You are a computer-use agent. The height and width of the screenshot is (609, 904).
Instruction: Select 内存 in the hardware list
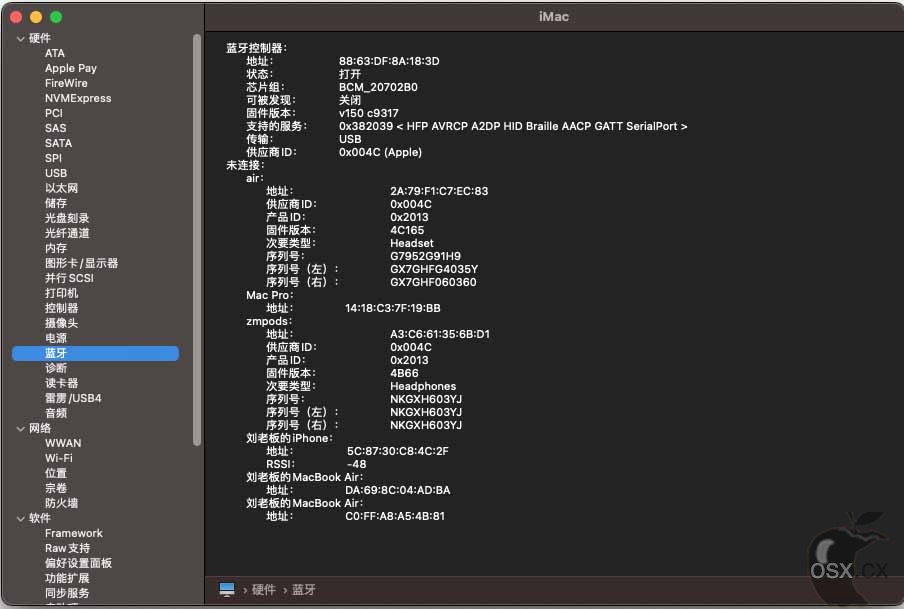[56, 248]
